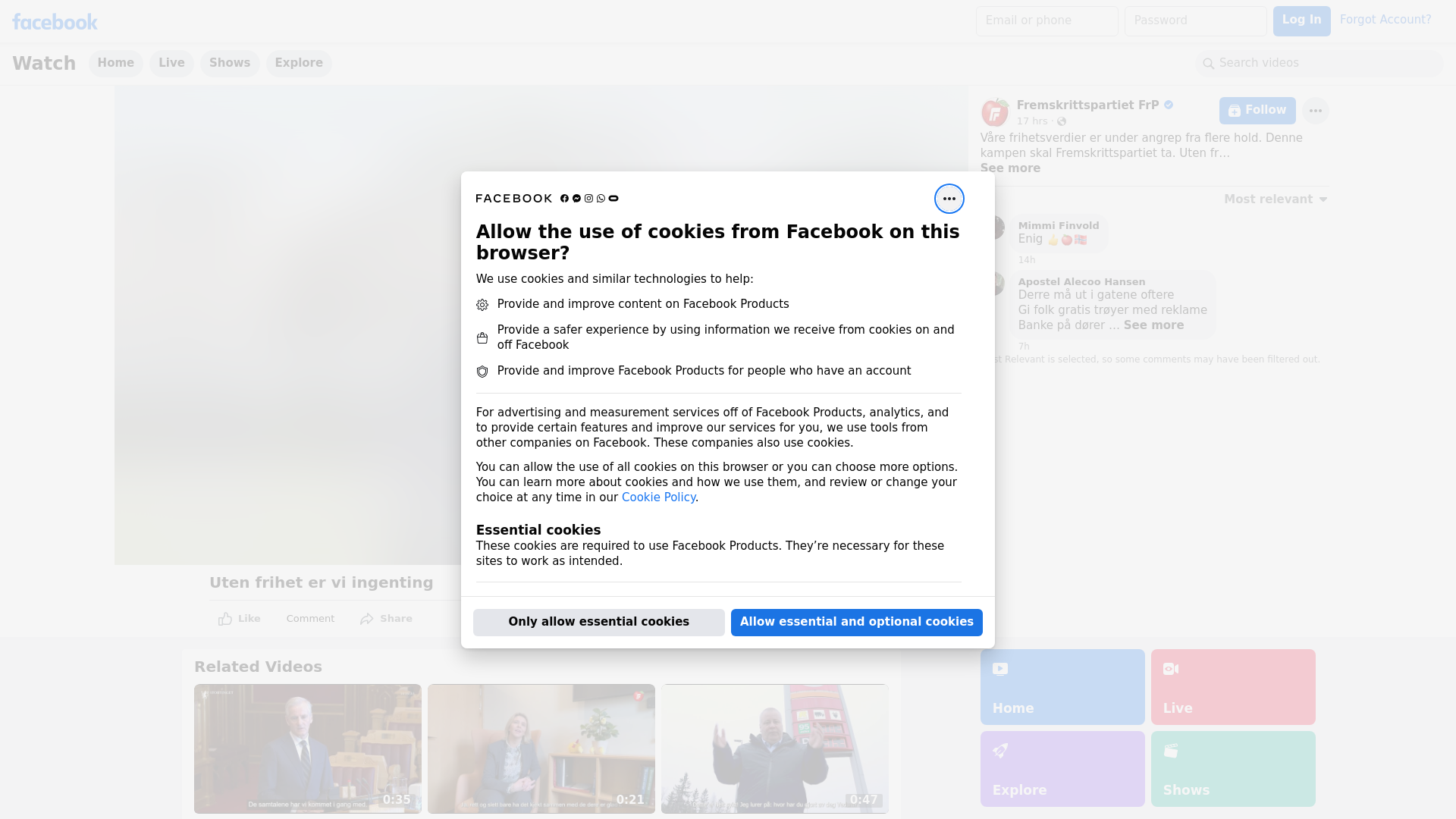Open related video with 0:35 duration

tap(308, 748)
